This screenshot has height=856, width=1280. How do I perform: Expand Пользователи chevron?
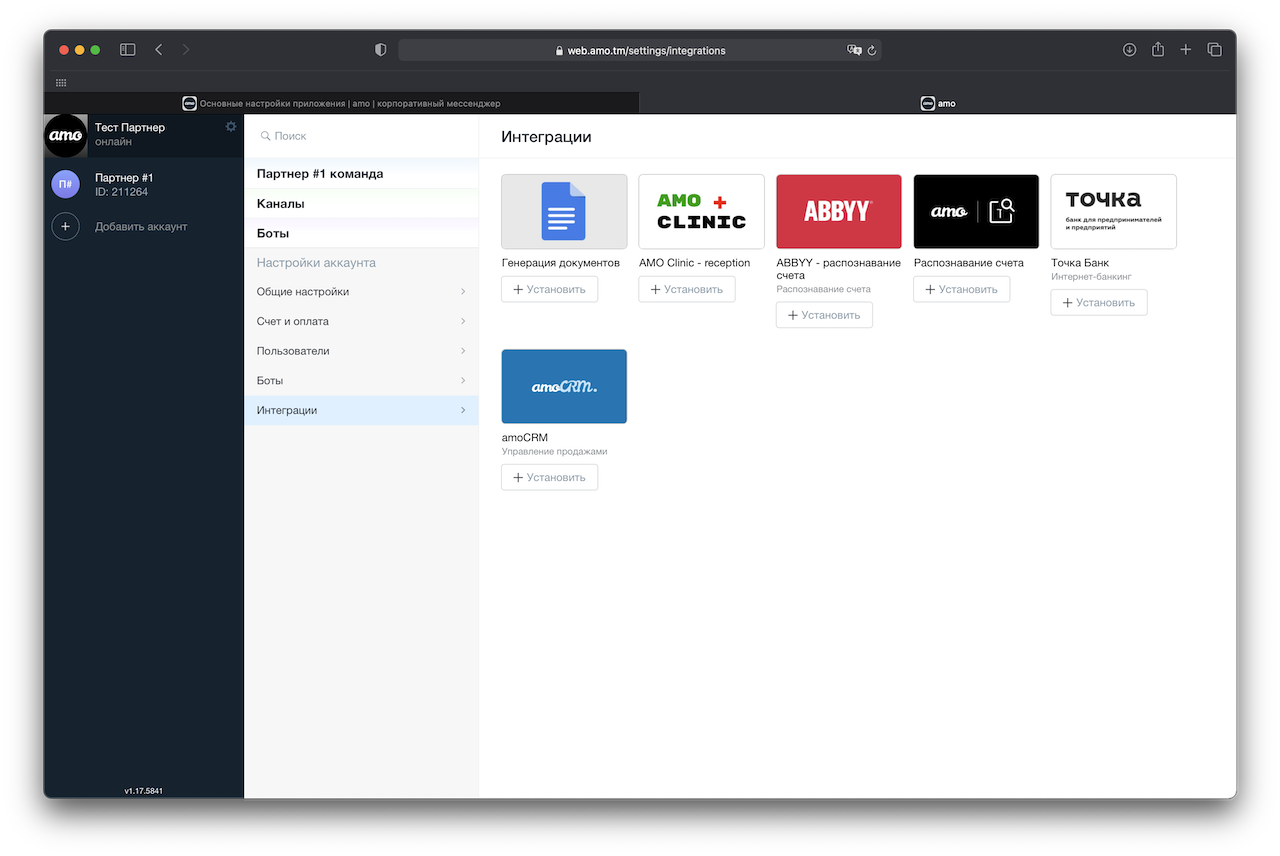(x=463, y=351)
